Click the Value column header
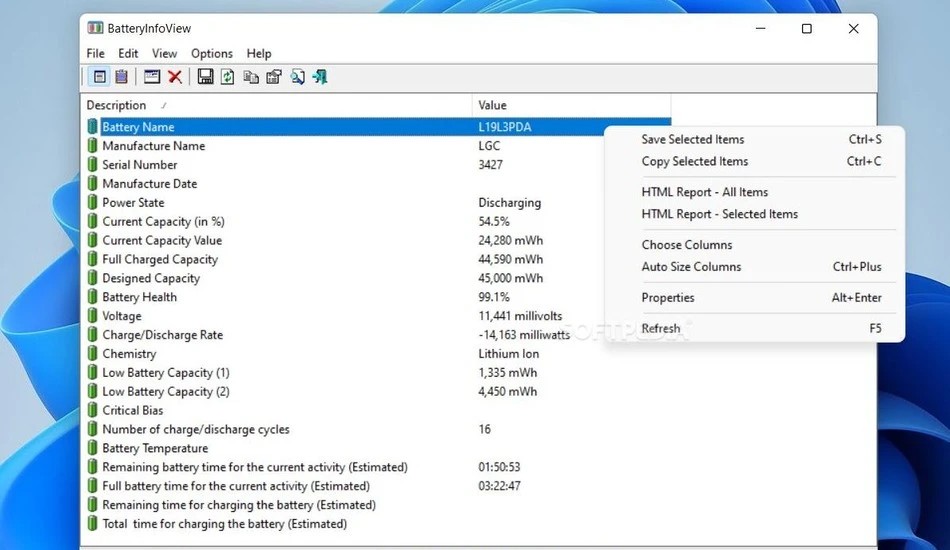Viewport: 950px width, 550px height. [571, 105]
